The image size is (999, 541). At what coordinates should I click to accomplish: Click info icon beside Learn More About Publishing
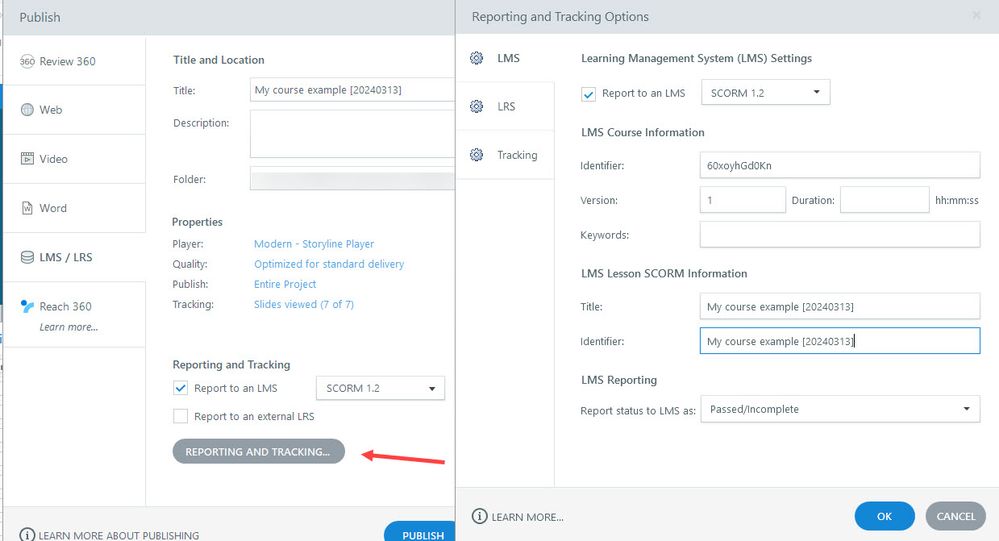[27, 535]
